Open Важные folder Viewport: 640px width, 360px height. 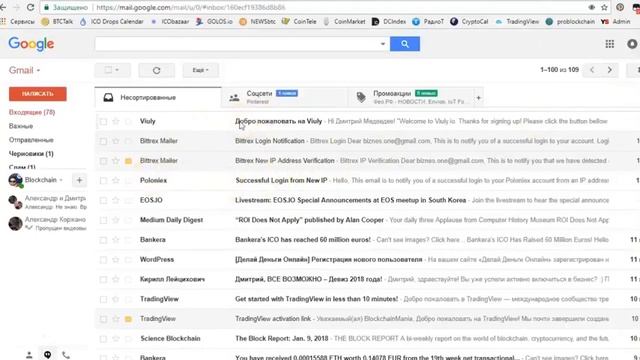21,126
